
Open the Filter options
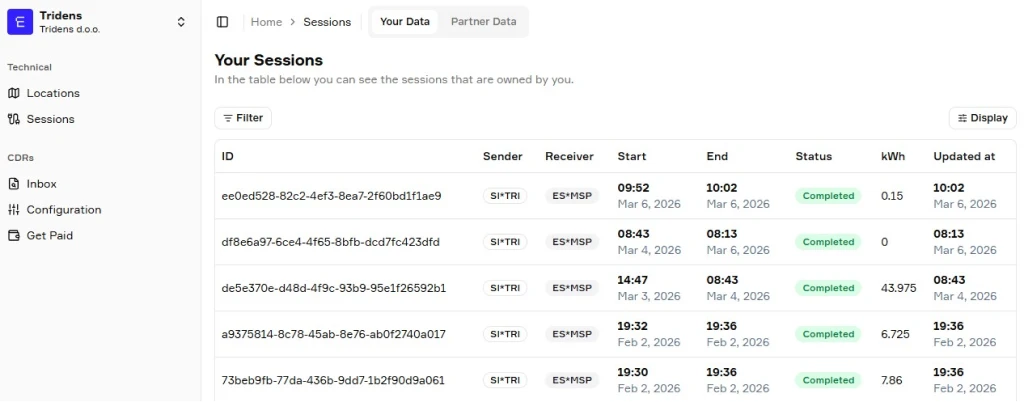(x=243, y=118)
